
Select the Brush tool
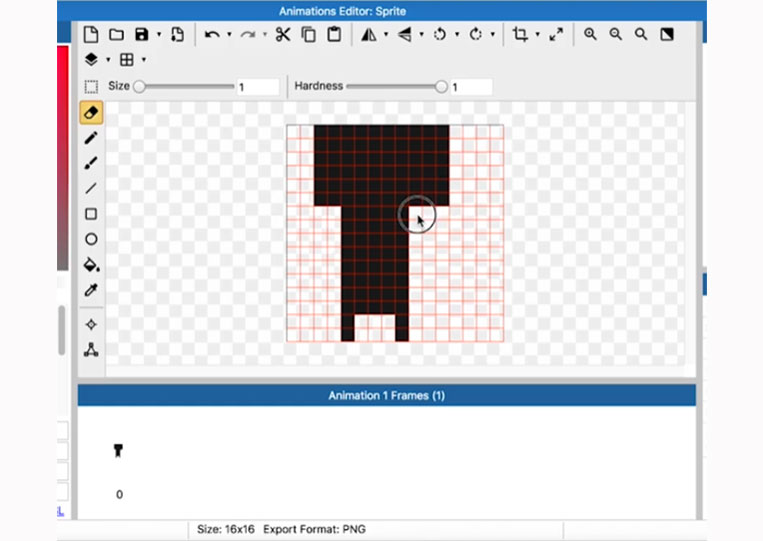point(91,163)
